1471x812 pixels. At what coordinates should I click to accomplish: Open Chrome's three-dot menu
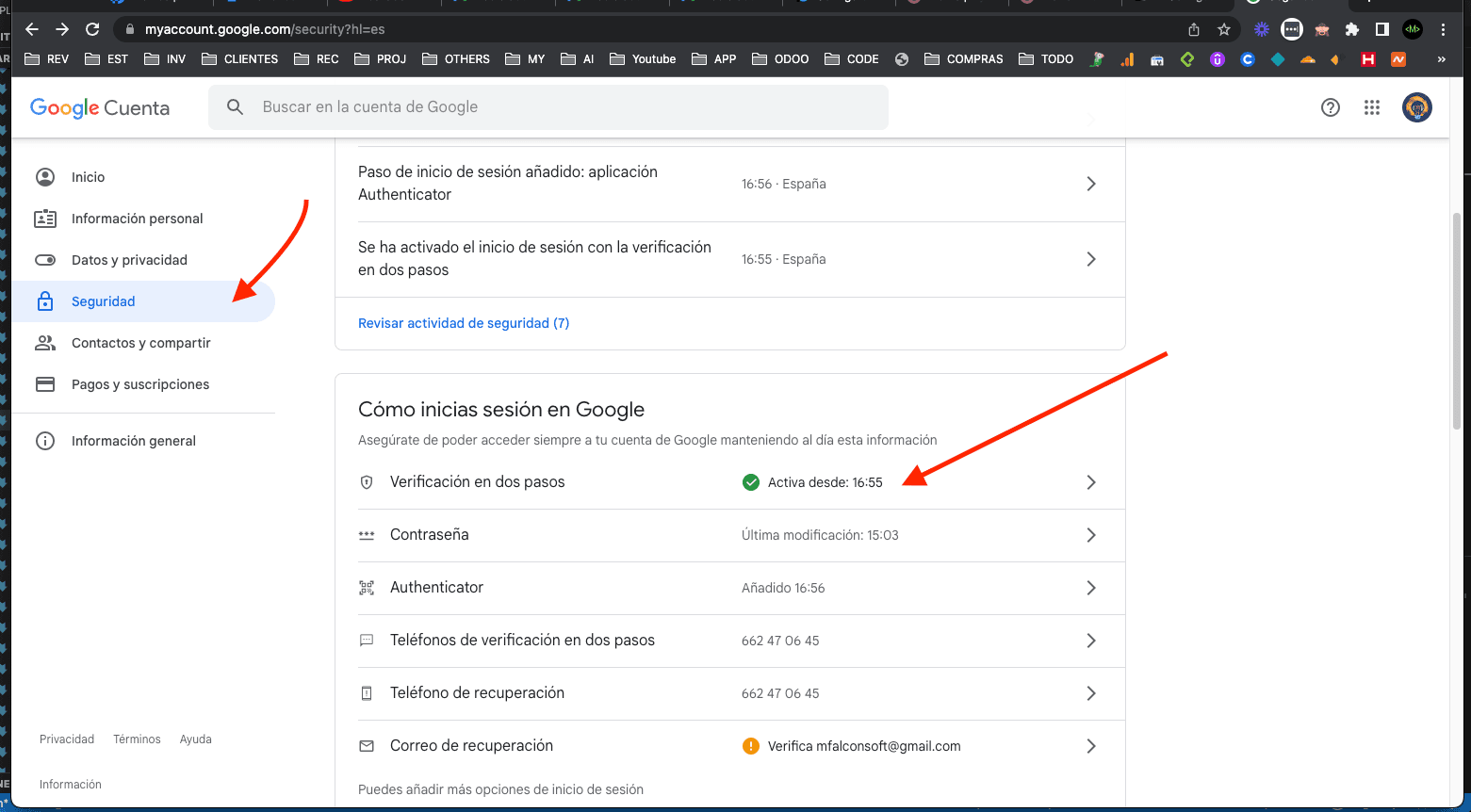[x=1443, y=29]
